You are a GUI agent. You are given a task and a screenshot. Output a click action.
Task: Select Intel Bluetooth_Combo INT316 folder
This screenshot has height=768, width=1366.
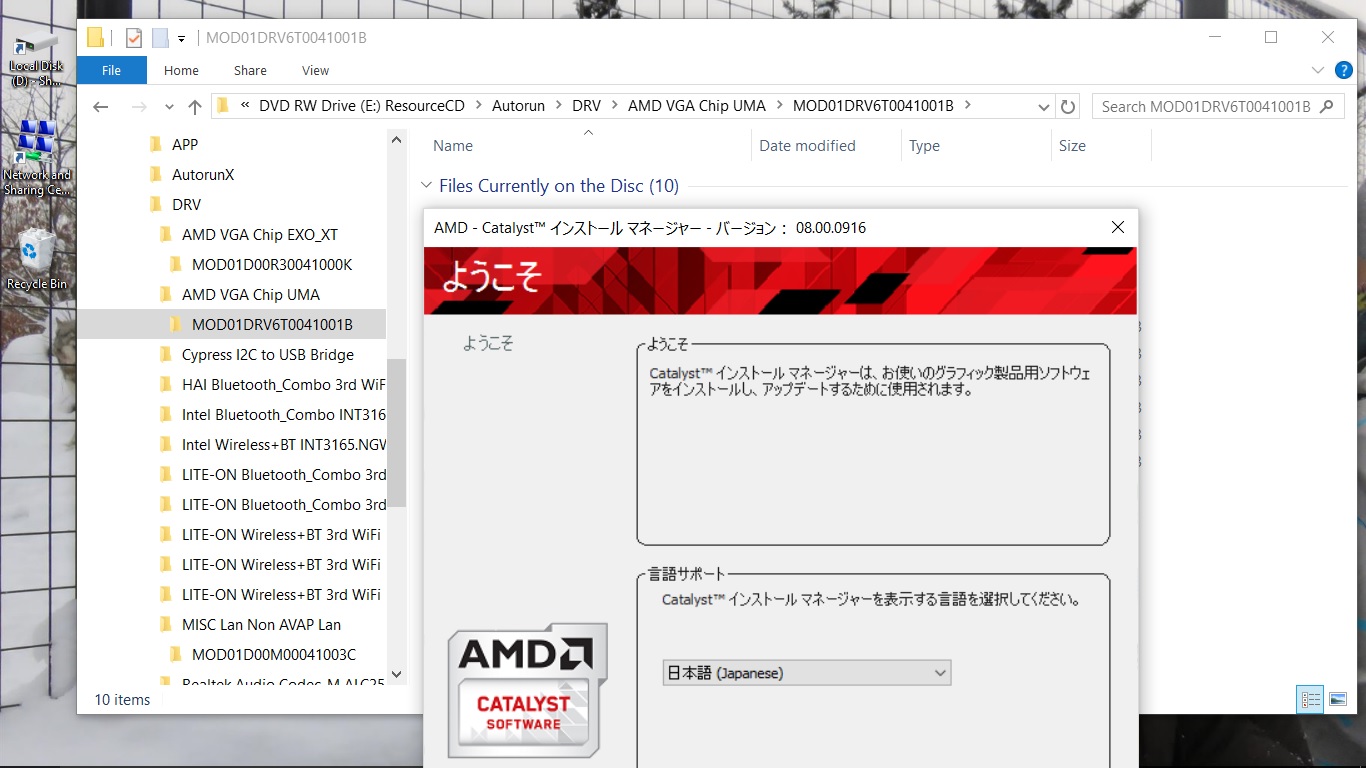284,414
